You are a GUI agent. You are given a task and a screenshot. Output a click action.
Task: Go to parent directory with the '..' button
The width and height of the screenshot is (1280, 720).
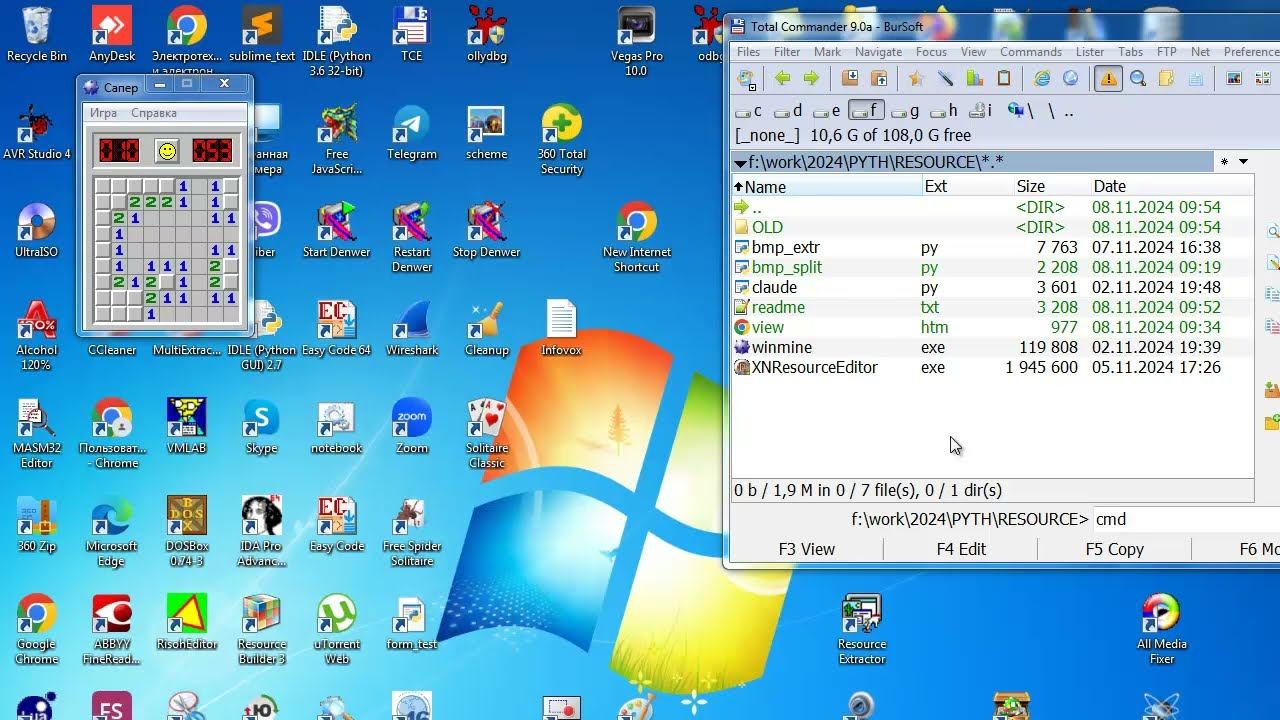[x=1068, y=111]
